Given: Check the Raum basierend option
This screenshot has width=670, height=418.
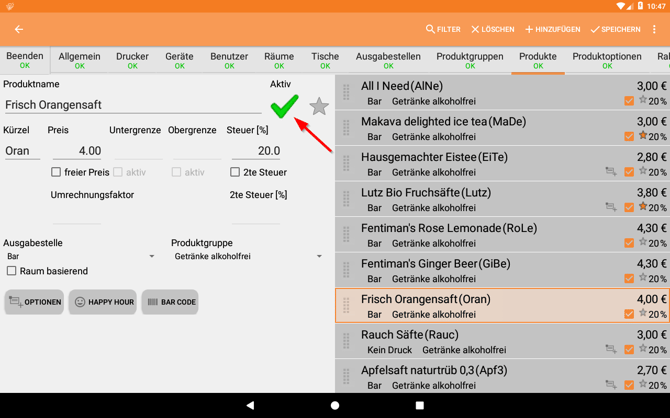Looking at the screenshot, I should click(x=12, y=271).
